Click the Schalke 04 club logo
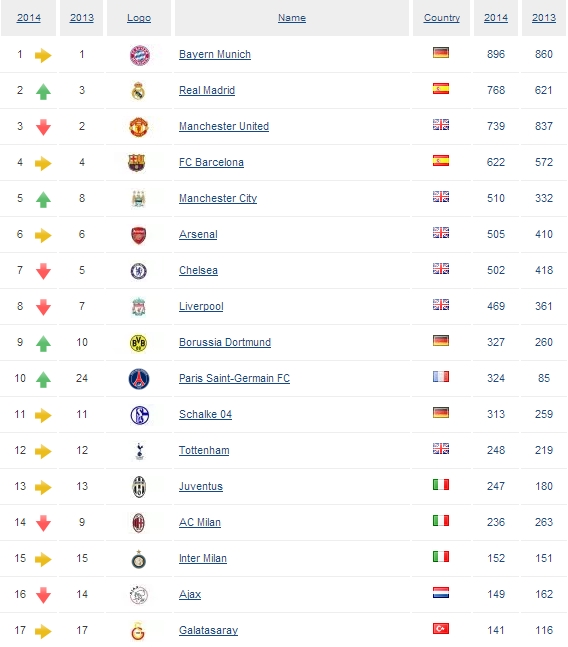This screenshot has width=568, height=647. 139,415
